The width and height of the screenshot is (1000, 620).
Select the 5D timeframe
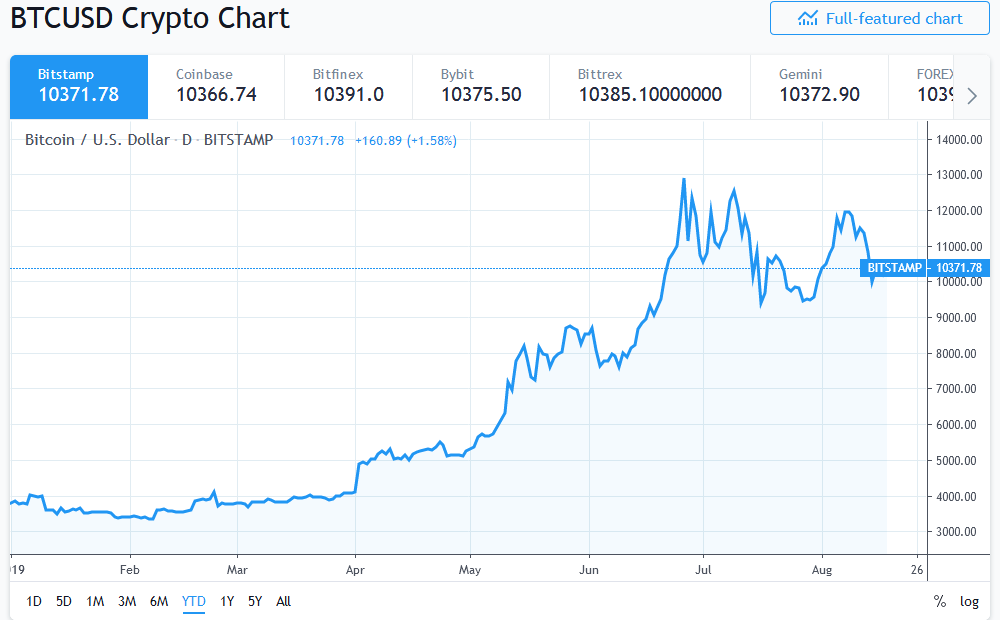point(63,601)
